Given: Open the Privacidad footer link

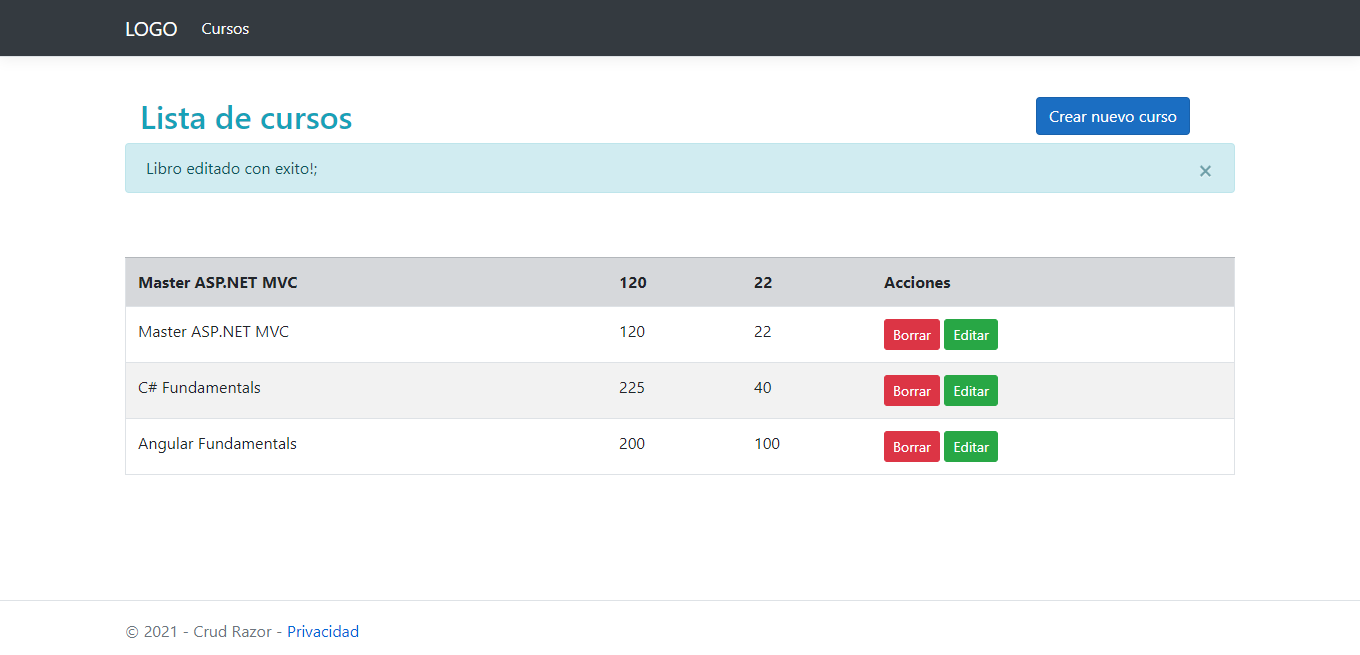Looking at the screenshot, I should click(323, 632).
